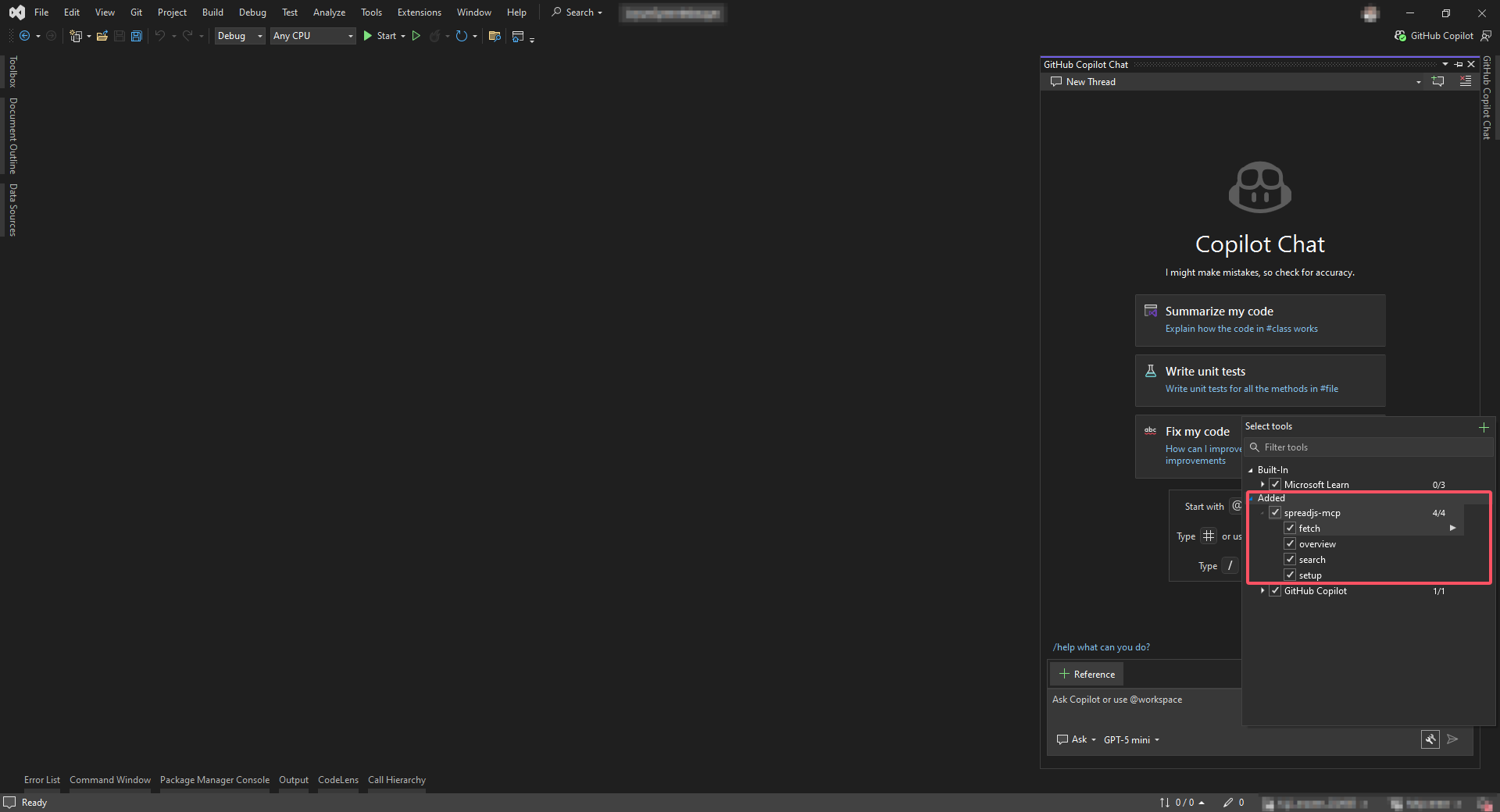
Task: Uncheck the overview tool checkbox
Action: point(1291,544)
